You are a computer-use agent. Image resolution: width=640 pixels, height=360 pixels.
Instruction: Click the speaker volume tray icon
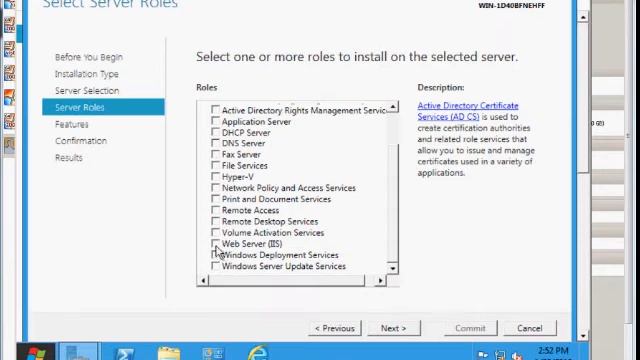click(517, 355)
